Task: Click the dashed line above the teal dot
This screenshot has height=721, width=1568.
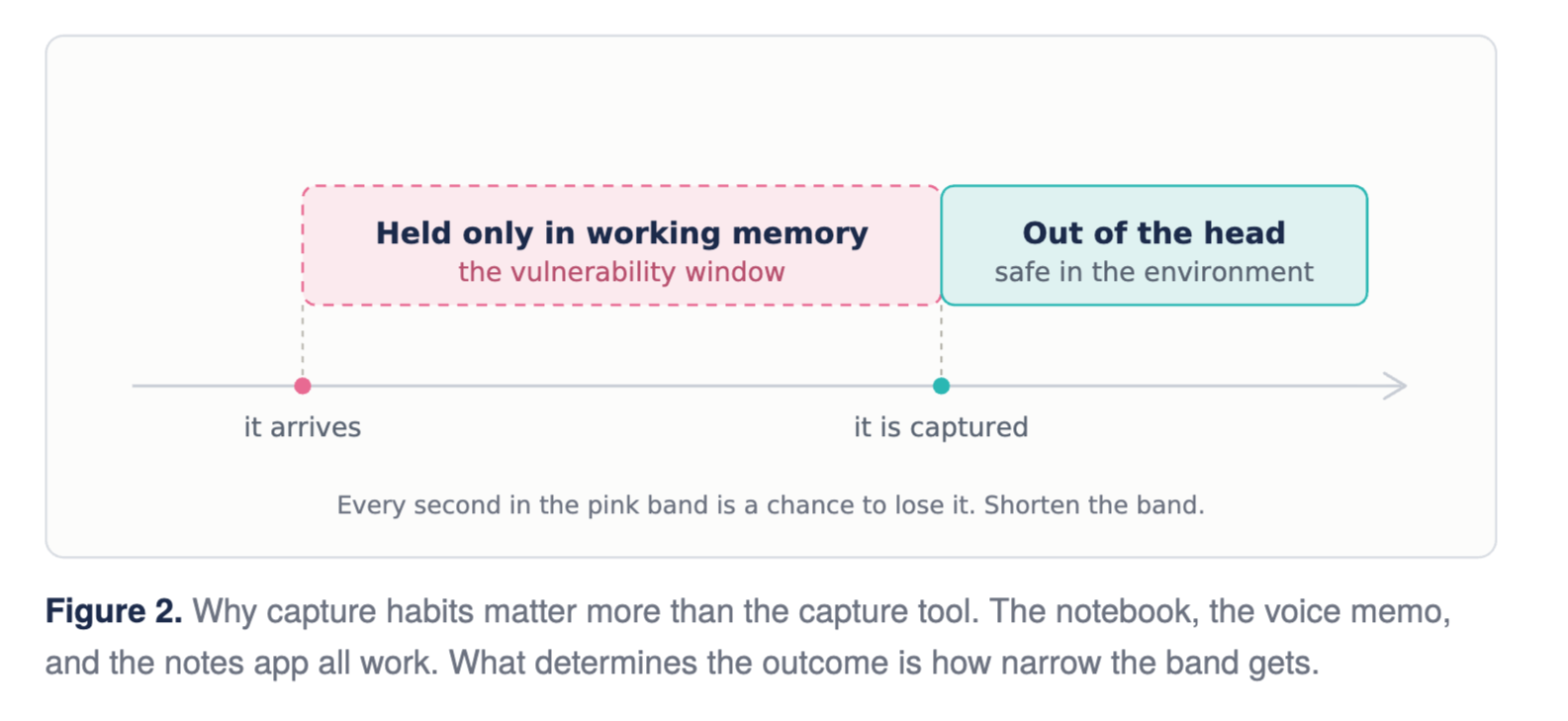Action: 941,340
